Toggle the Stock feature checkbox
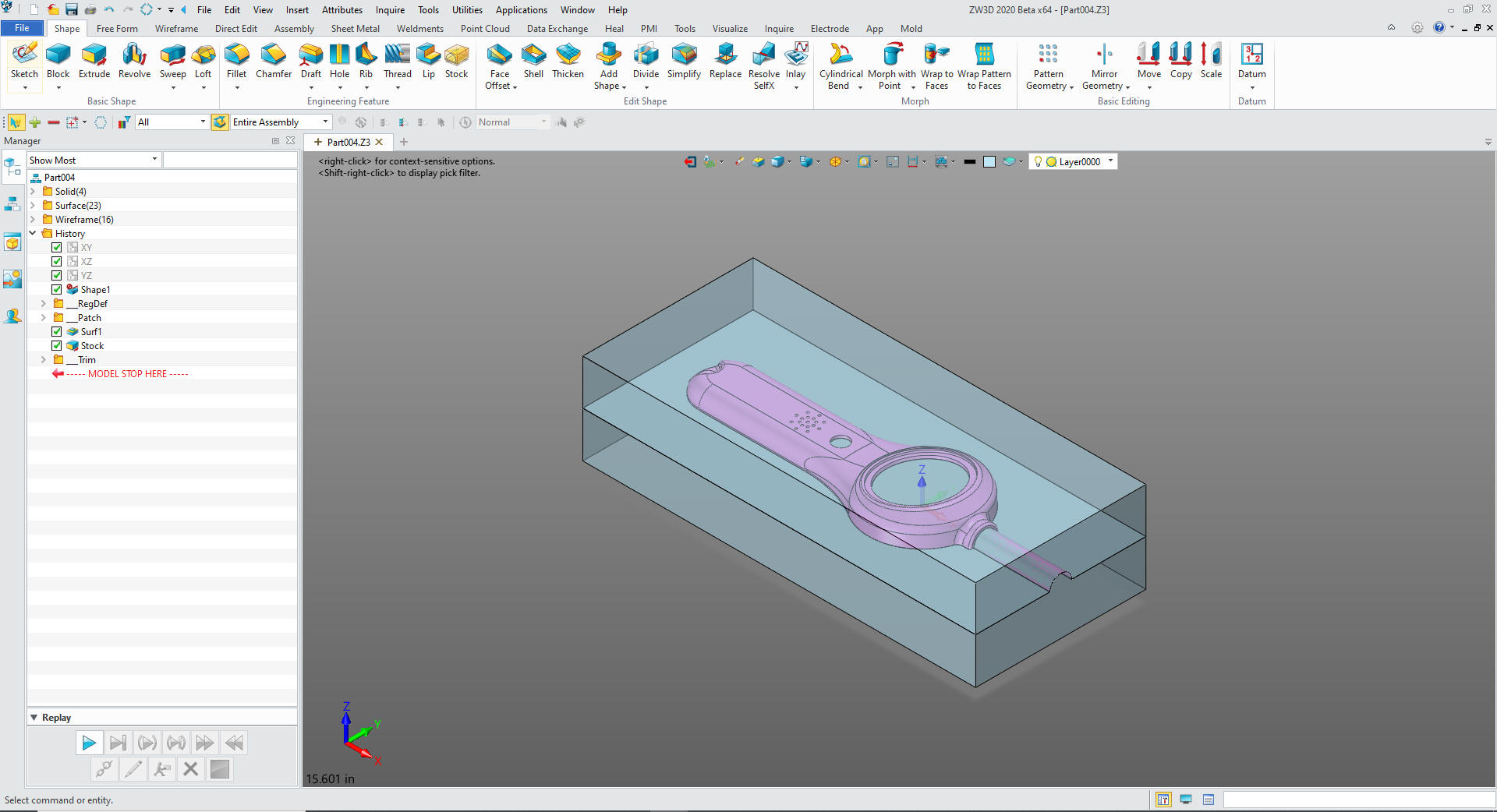1497x812 pixels. click(x=57, y=346)
